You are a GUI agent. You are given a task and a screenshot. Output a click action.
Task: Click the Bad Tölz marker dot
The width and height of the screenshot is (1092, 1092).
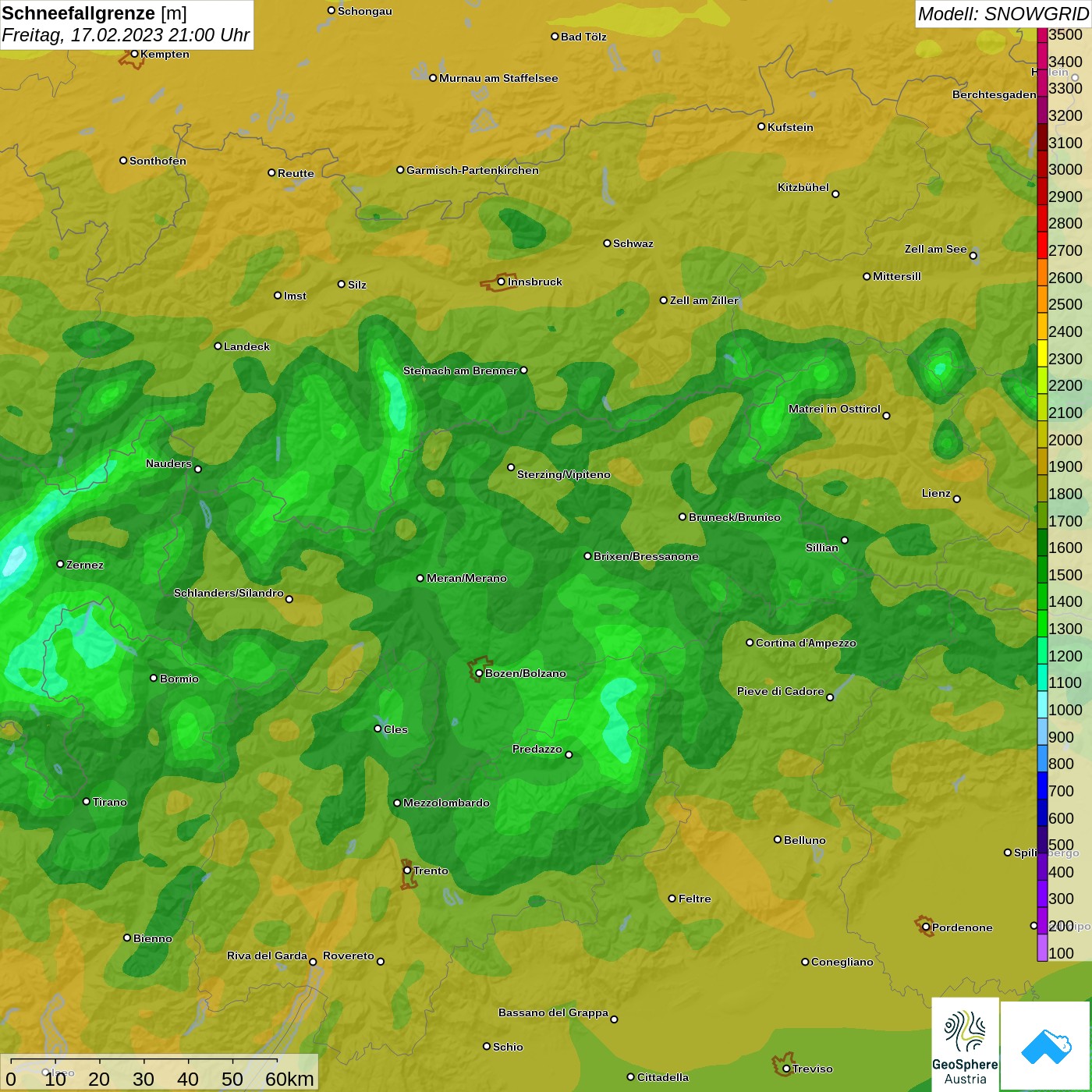point(555,36)
